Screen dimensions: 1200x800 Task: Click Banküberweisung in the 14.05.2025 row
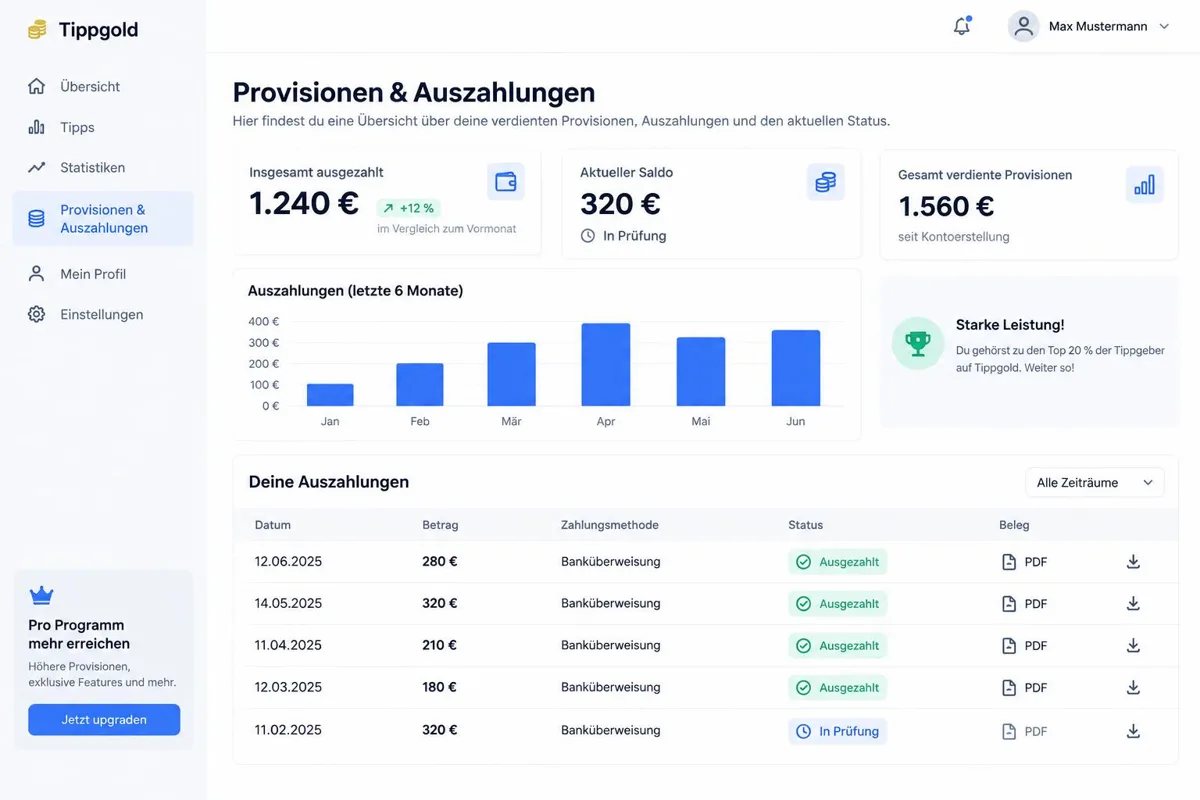[x=611, y=604]
